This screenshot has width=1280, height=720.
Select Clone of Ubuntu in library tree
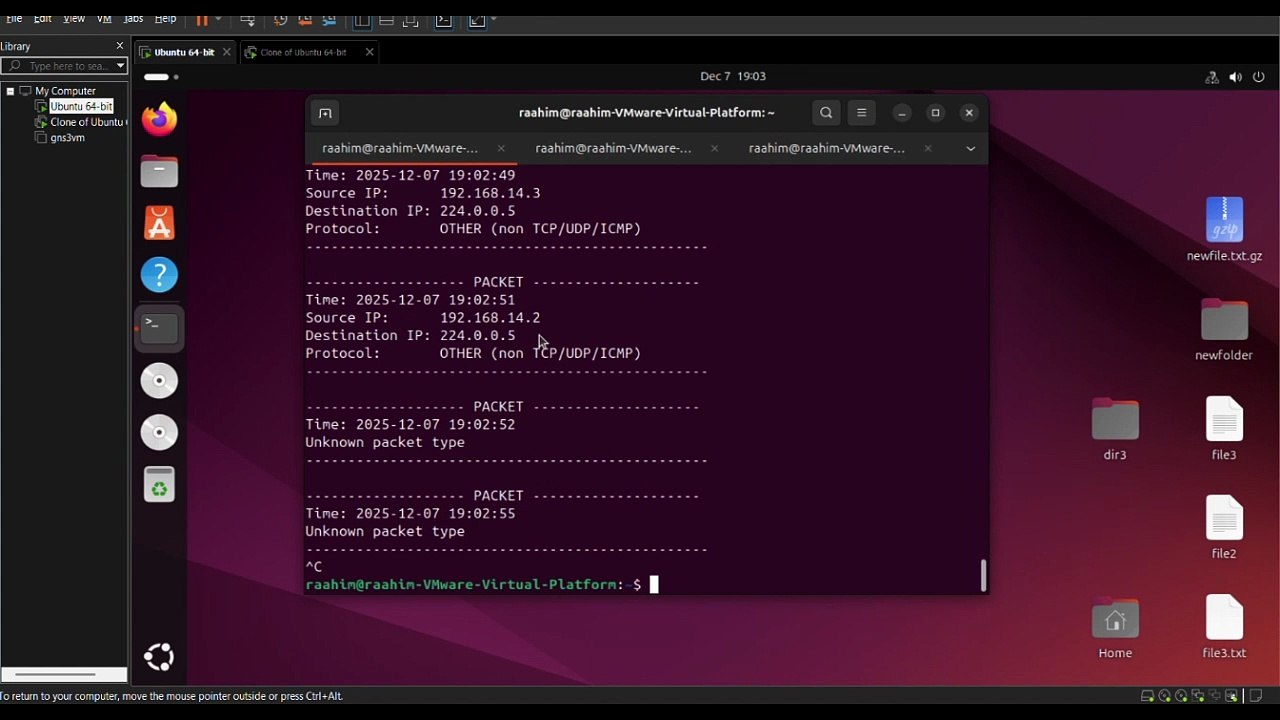(x=86, y=122)
